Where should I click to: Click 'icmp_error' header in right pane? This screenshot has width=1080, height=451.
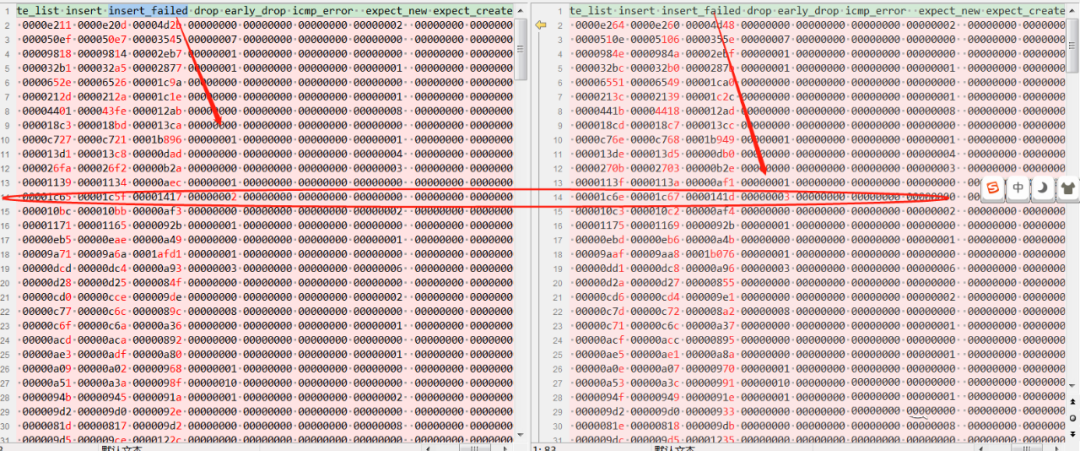point(875,11)
